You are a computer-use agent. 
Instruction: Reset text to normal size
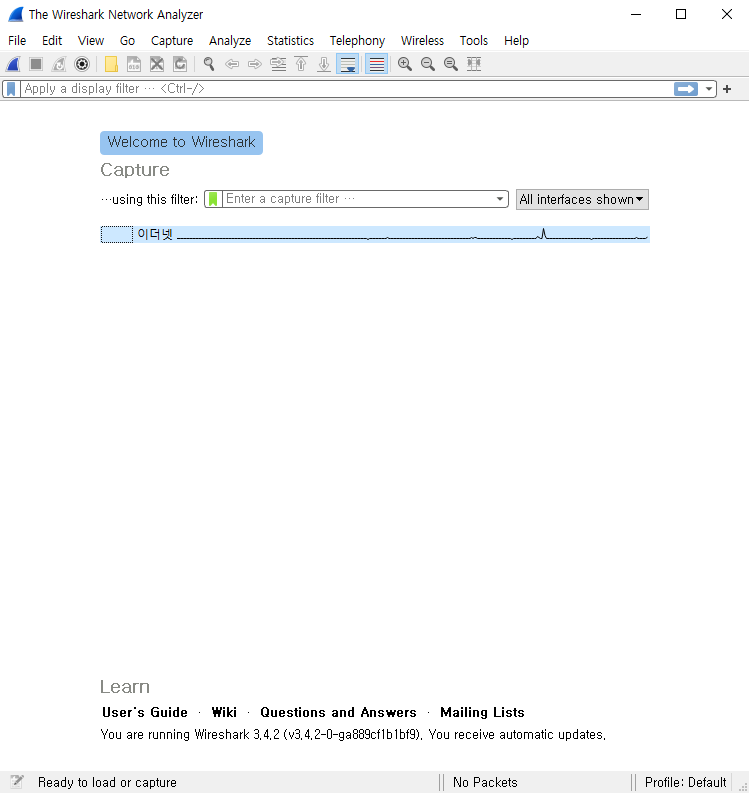coord(451,64)
